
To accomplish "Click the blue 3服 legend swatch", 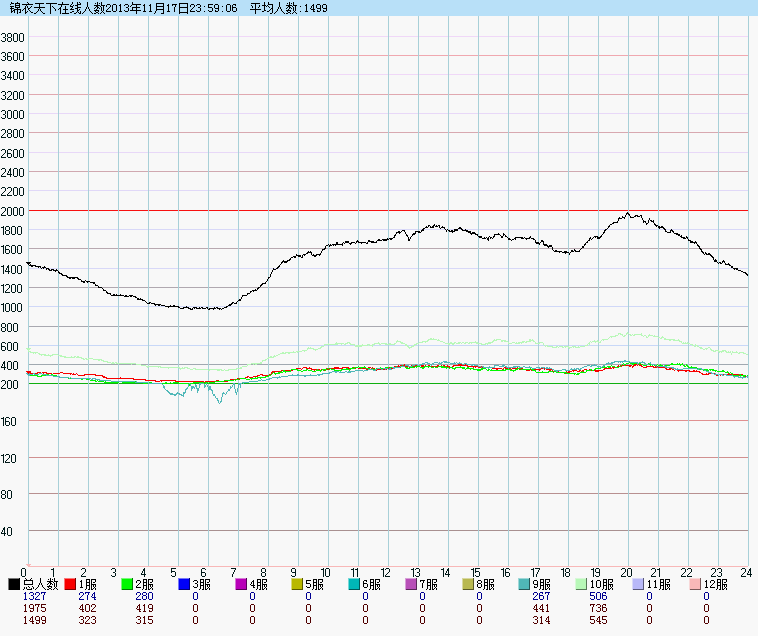I will pos(185,584).
